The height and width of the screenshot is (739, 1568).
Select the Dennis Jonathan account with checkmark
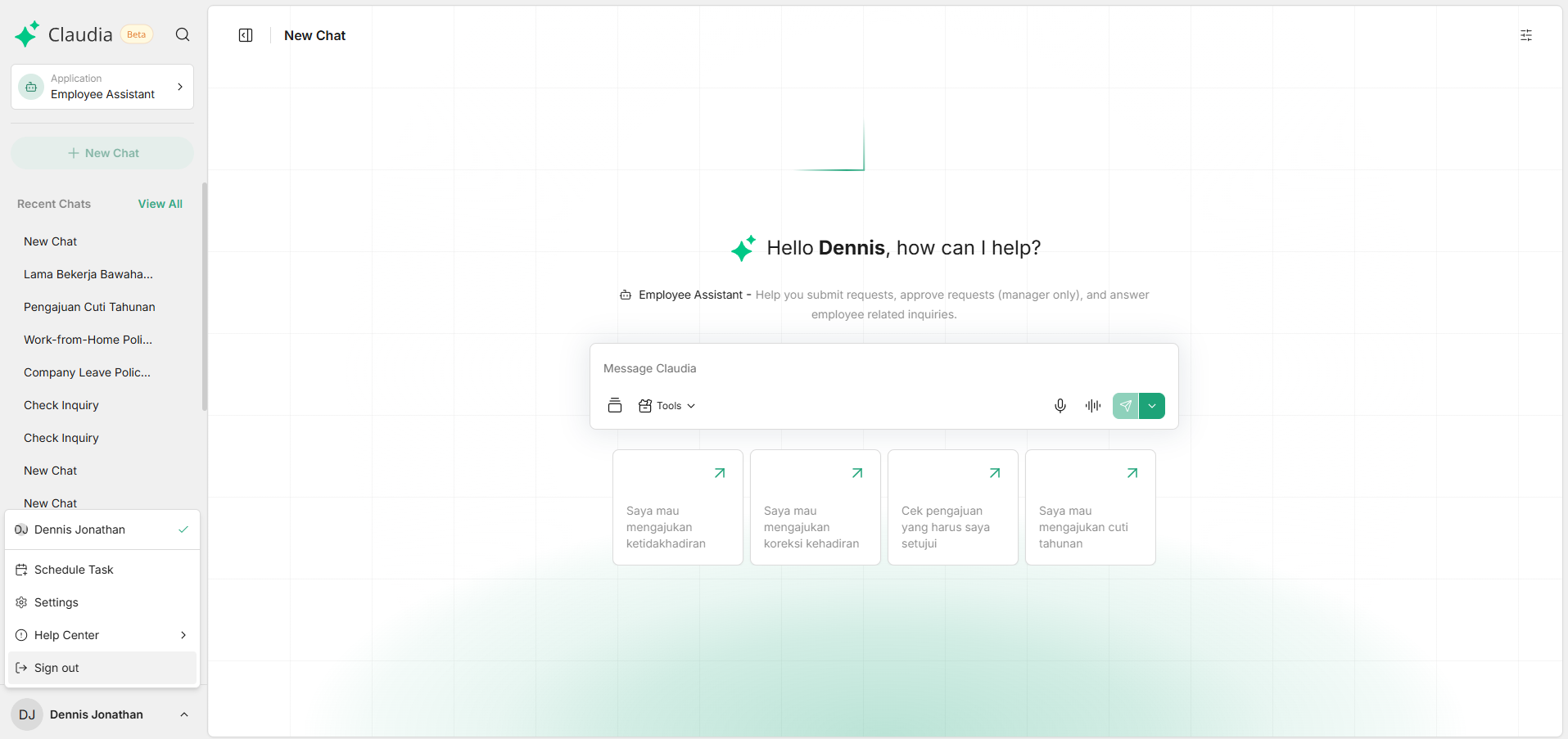pyautogui.click(x=102, y=529)
